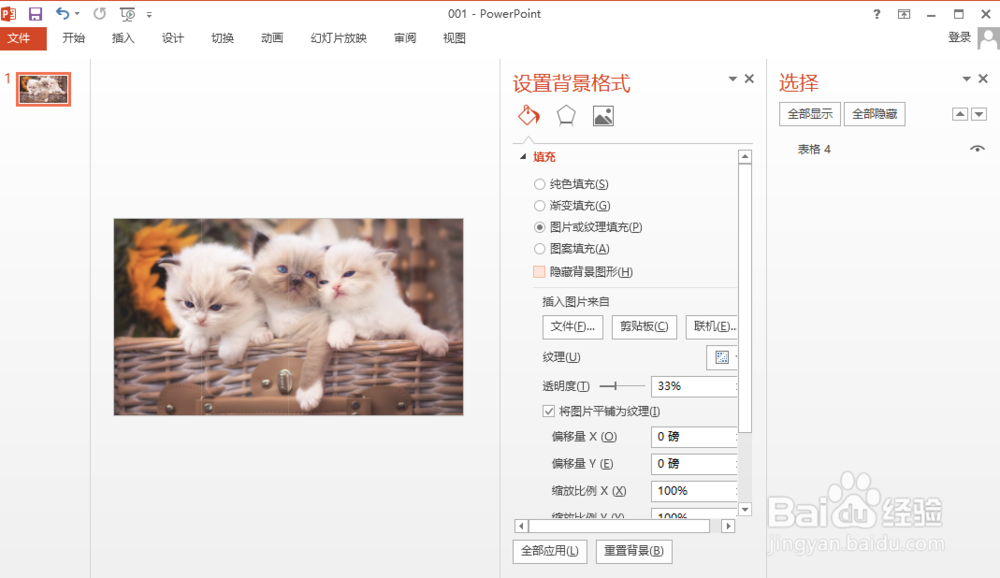Close the 选择 selection pane

[x=983, y=78]
